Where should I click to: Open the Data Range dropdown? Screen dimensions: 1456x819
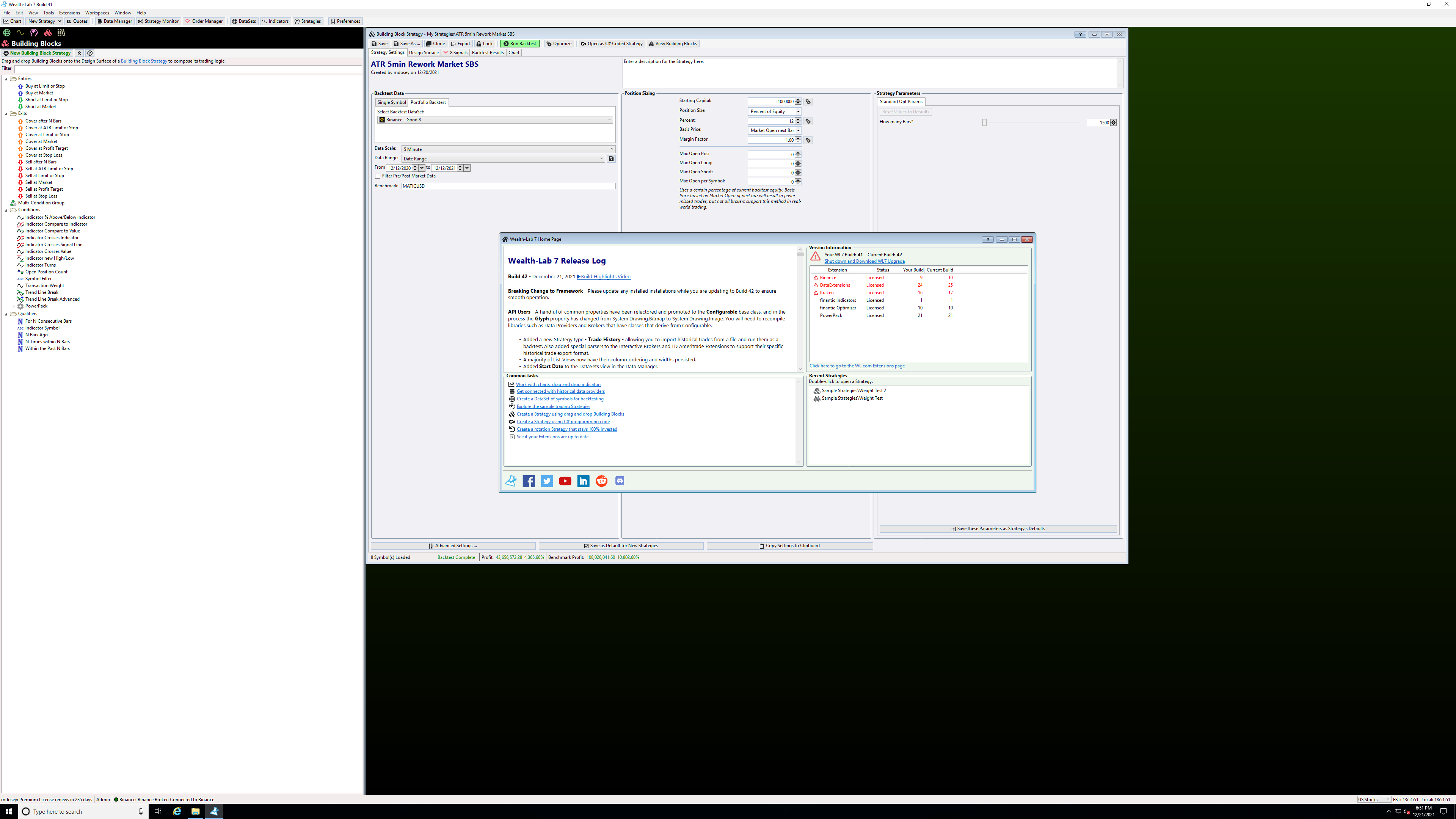click(x=503, y=159)
